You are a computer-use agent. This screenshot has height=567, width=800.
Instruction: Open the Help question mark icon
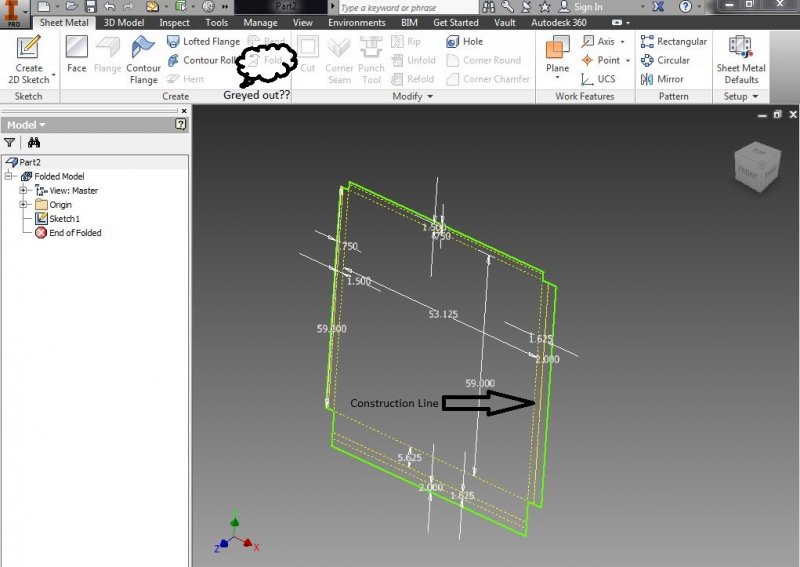click(x=686, y=7)
